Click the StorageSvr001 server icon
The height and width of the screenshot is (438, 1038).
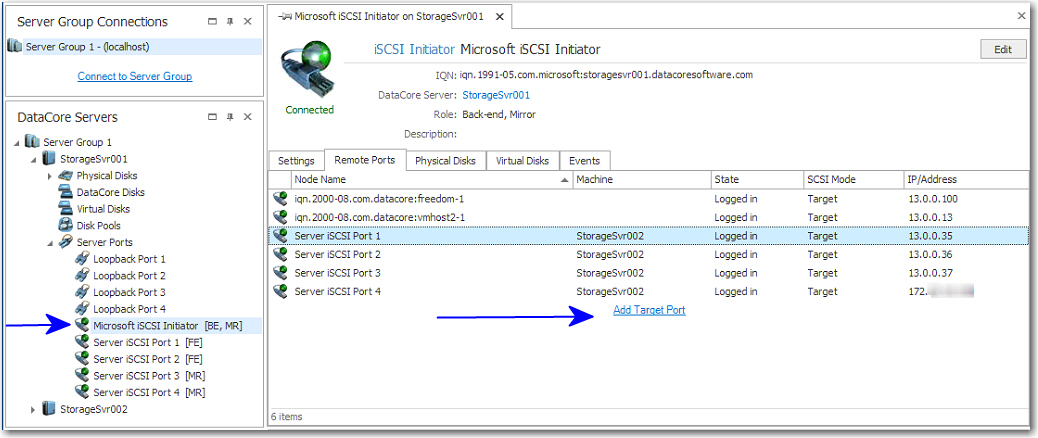tap(49, 159)
